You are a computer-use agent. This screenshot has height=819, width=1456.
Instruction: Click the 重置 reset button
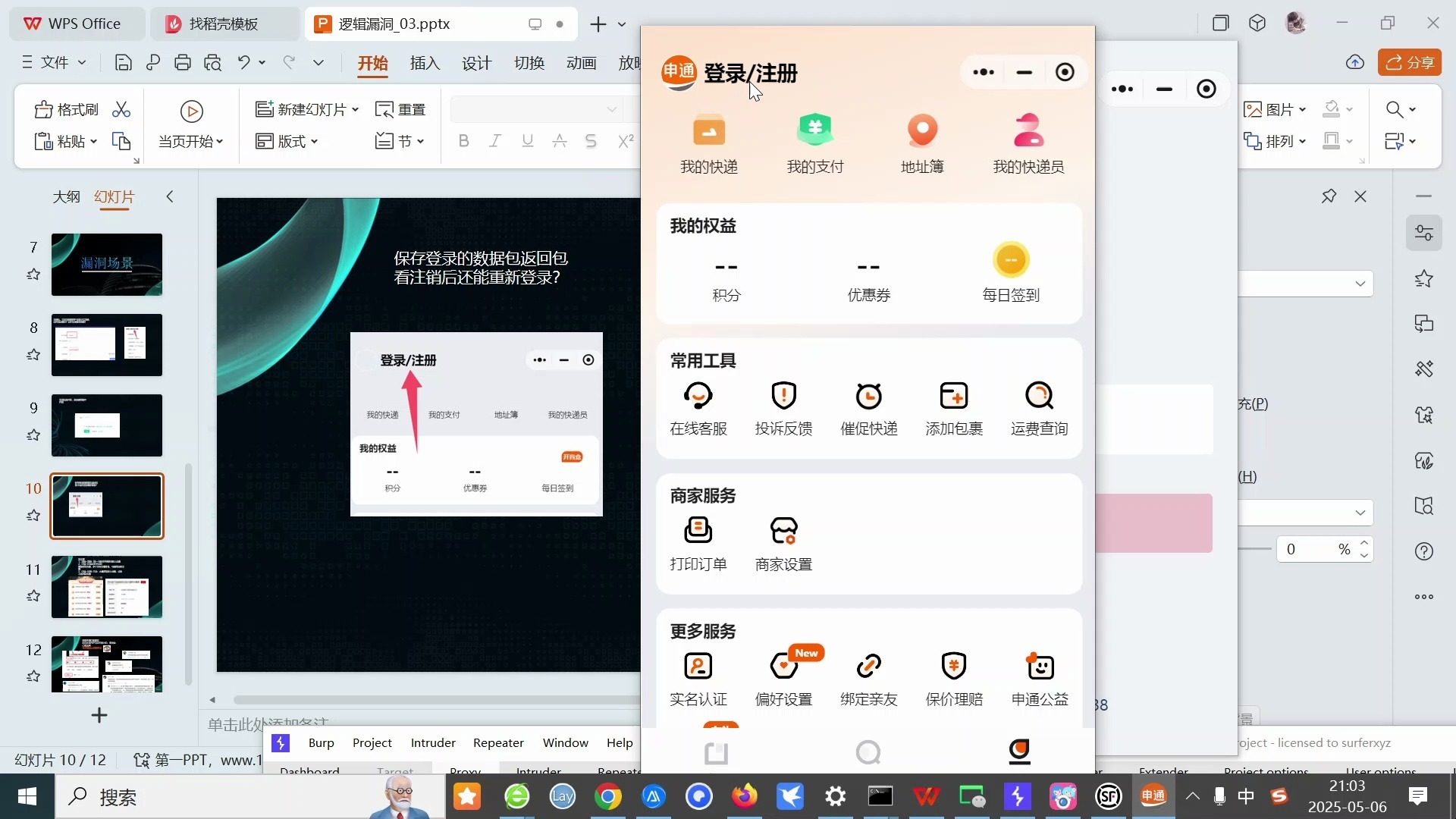(x=400, y=110)
